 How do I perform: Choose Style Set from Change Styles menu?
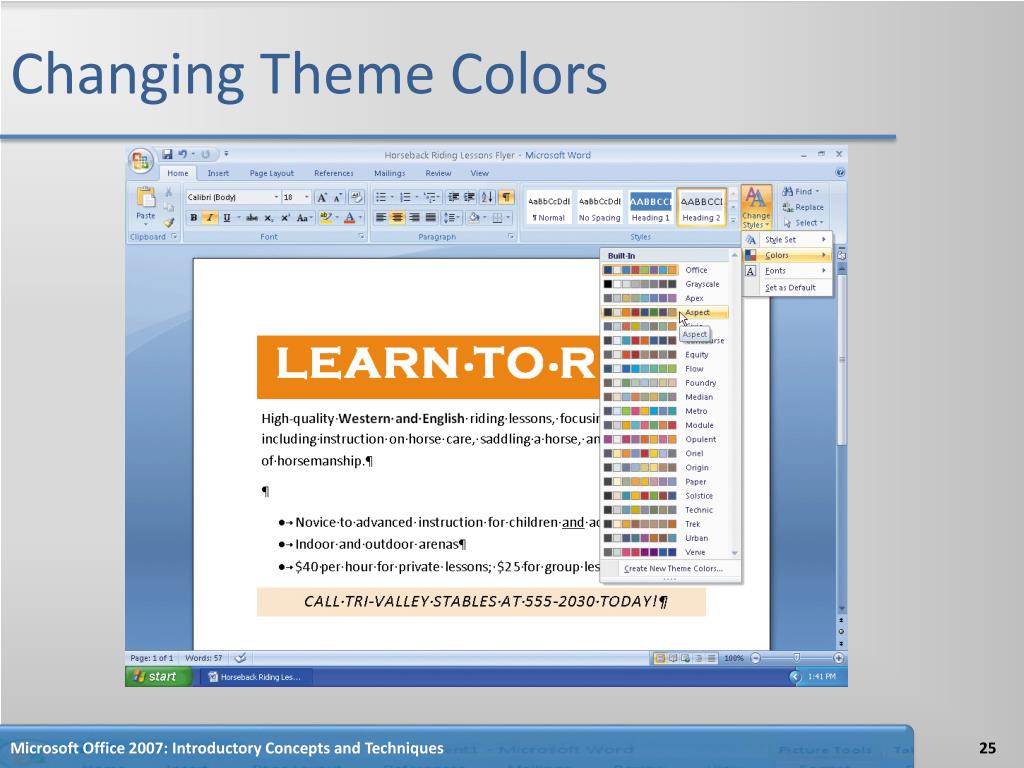click(787, 240)
